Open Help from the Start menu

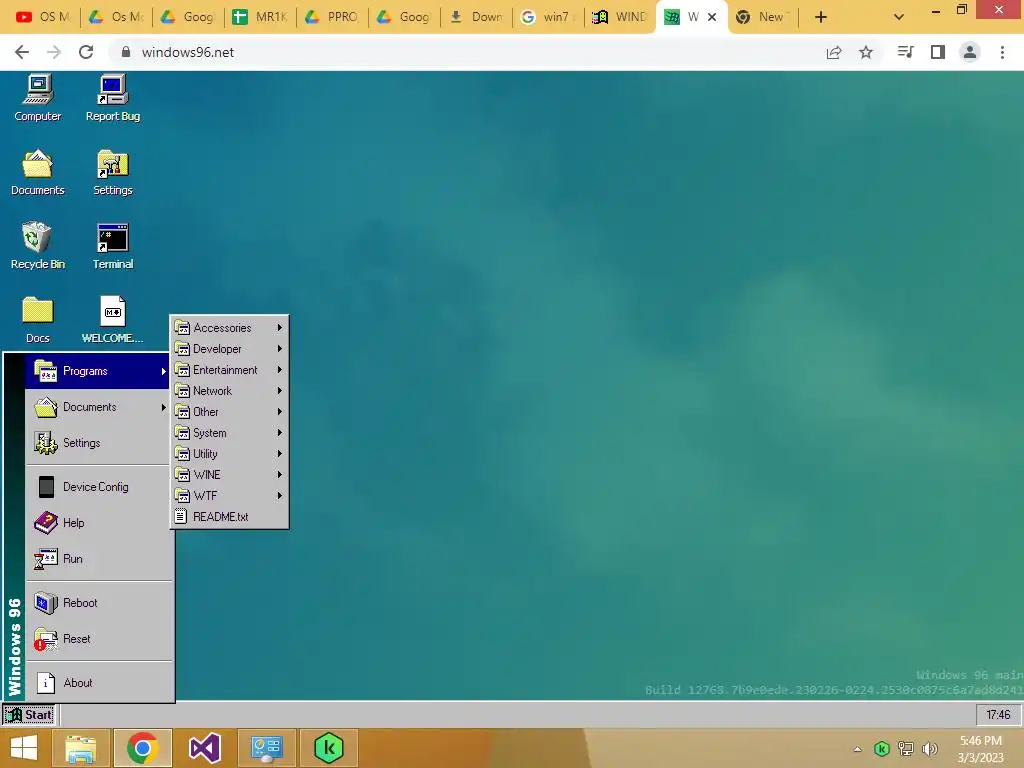pyautogui.click(x=97, y=522)
